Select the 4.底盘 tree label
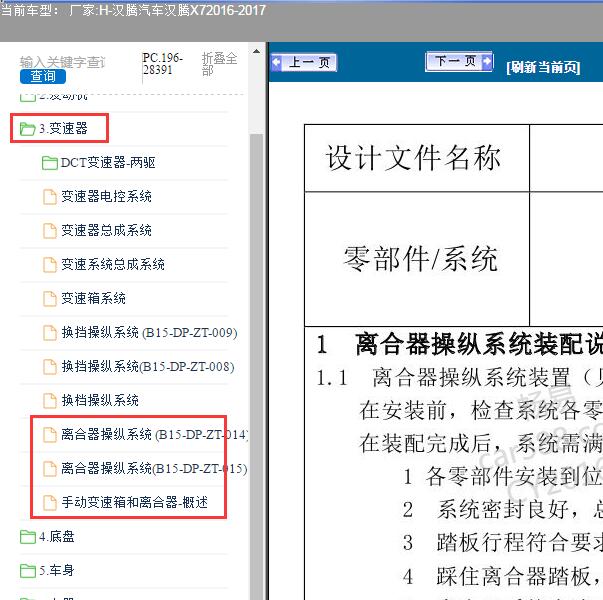Viewport: 603px width, 600px height. [x=57, y=537]
